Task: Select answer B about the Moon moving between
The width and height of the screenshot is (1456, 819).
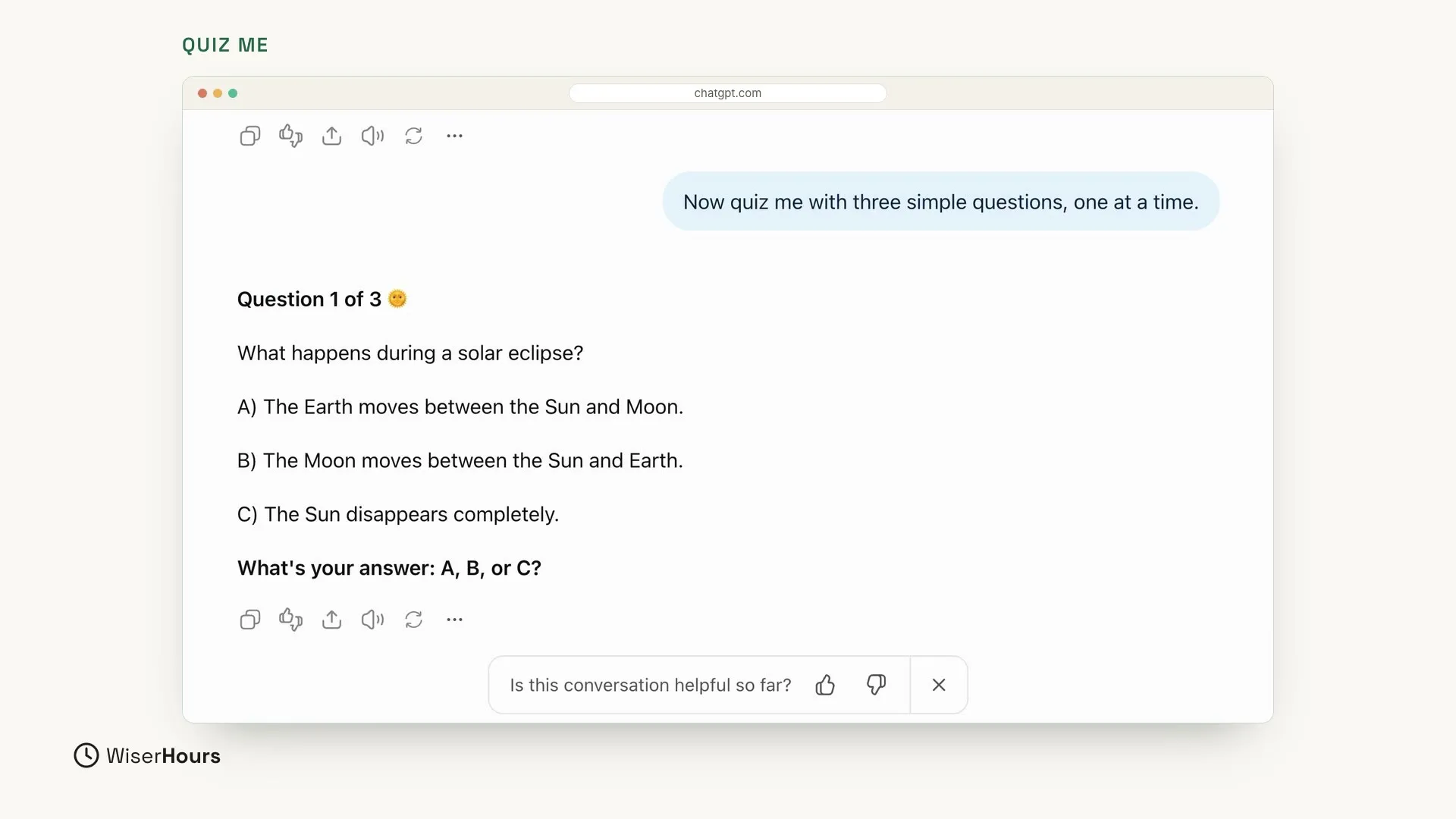Action: (460, 460)
